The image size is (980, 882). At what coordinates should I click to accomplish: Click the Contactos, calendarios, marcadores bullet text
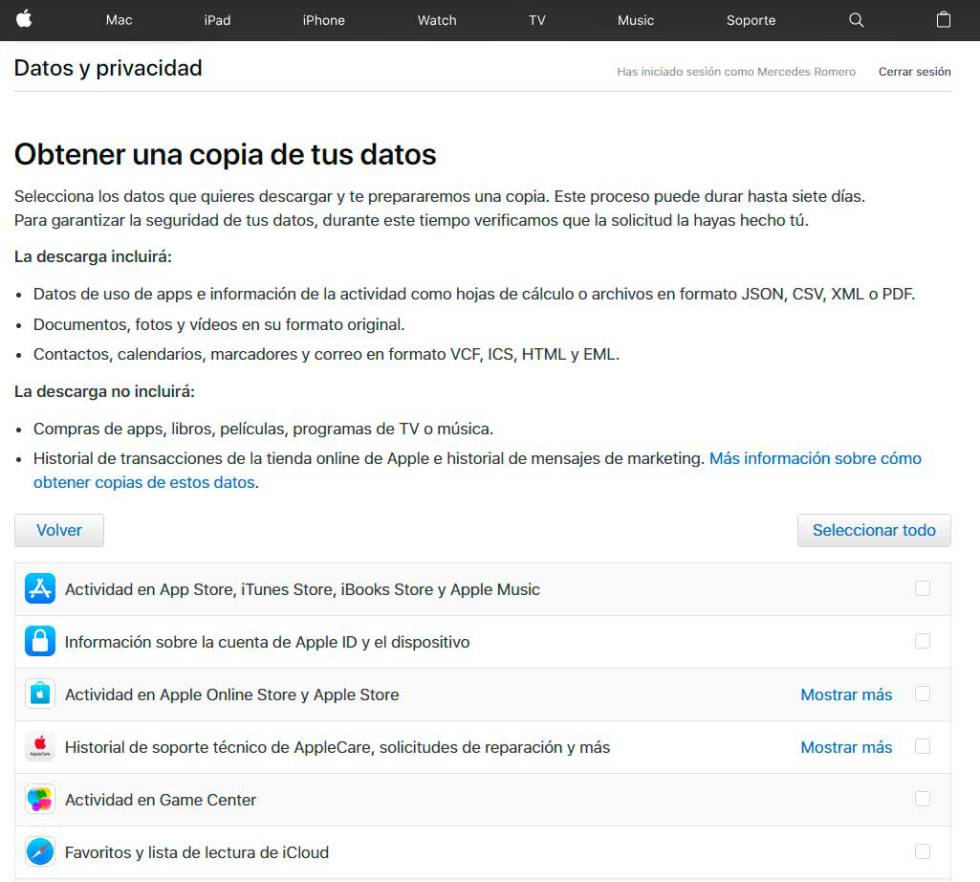tap(326, 354)
